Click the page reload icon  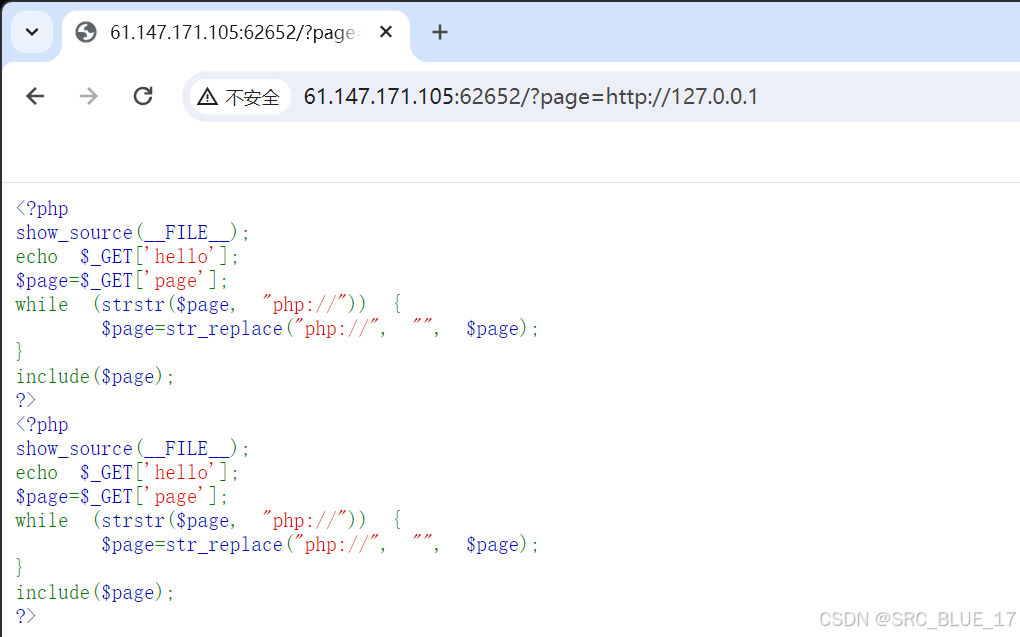pos(142,96)
